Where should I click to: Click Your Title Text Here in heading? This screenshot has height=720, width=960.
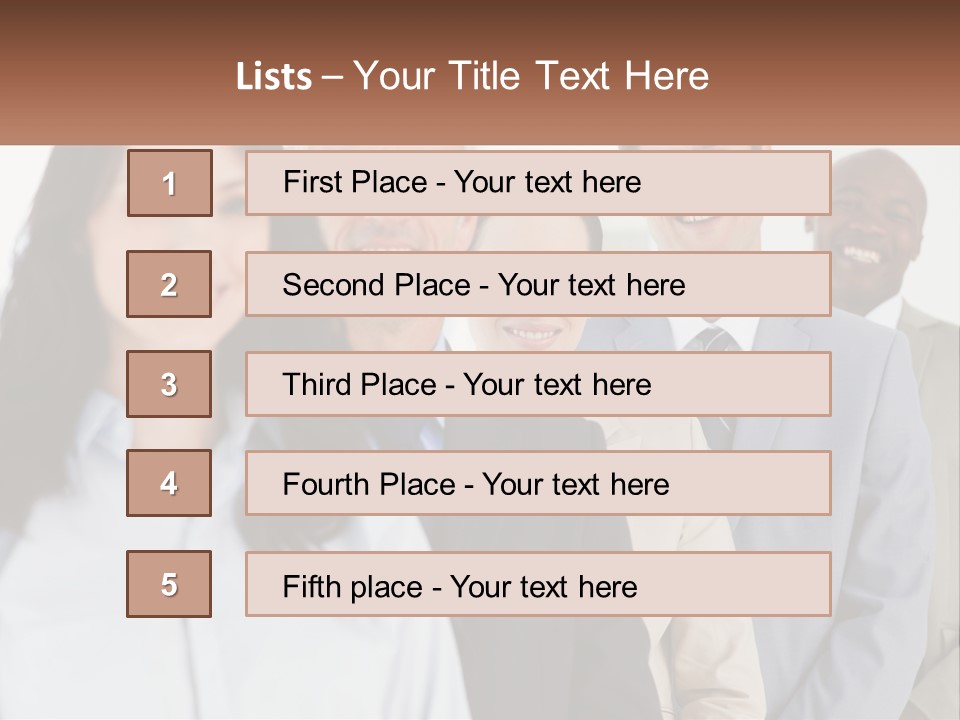click(531, 76)
